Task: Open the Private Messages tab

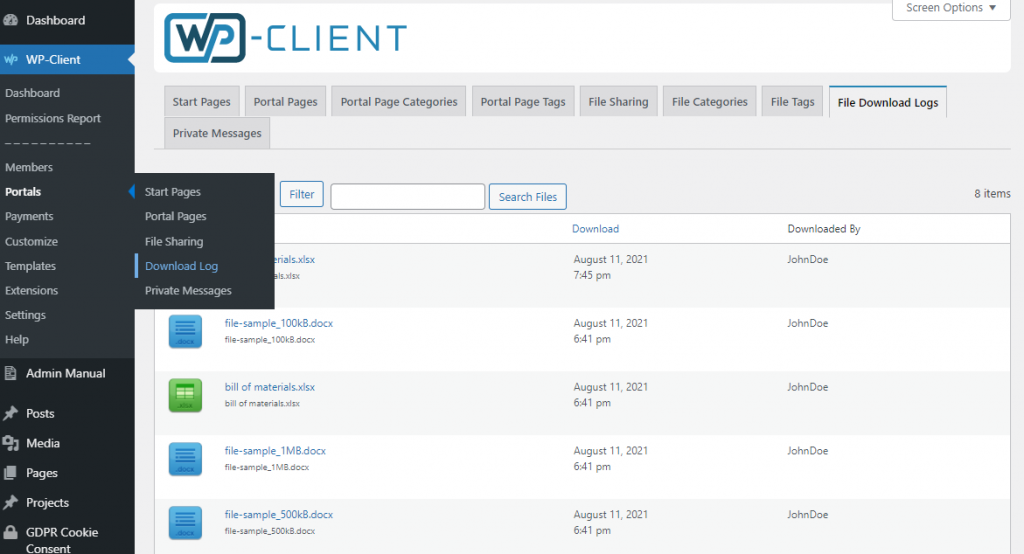Action: coord(217,133)
